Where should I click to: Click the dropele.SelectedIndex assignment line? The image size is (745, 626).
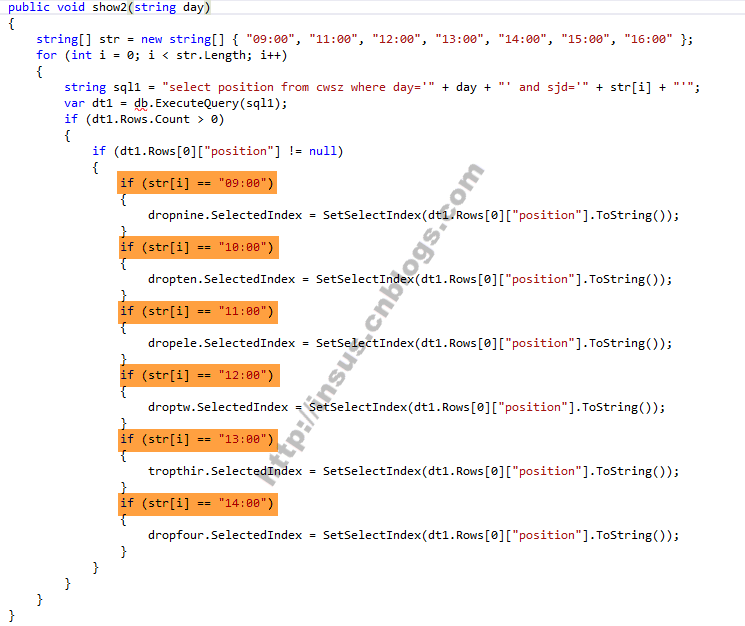[x=410, y=343]
